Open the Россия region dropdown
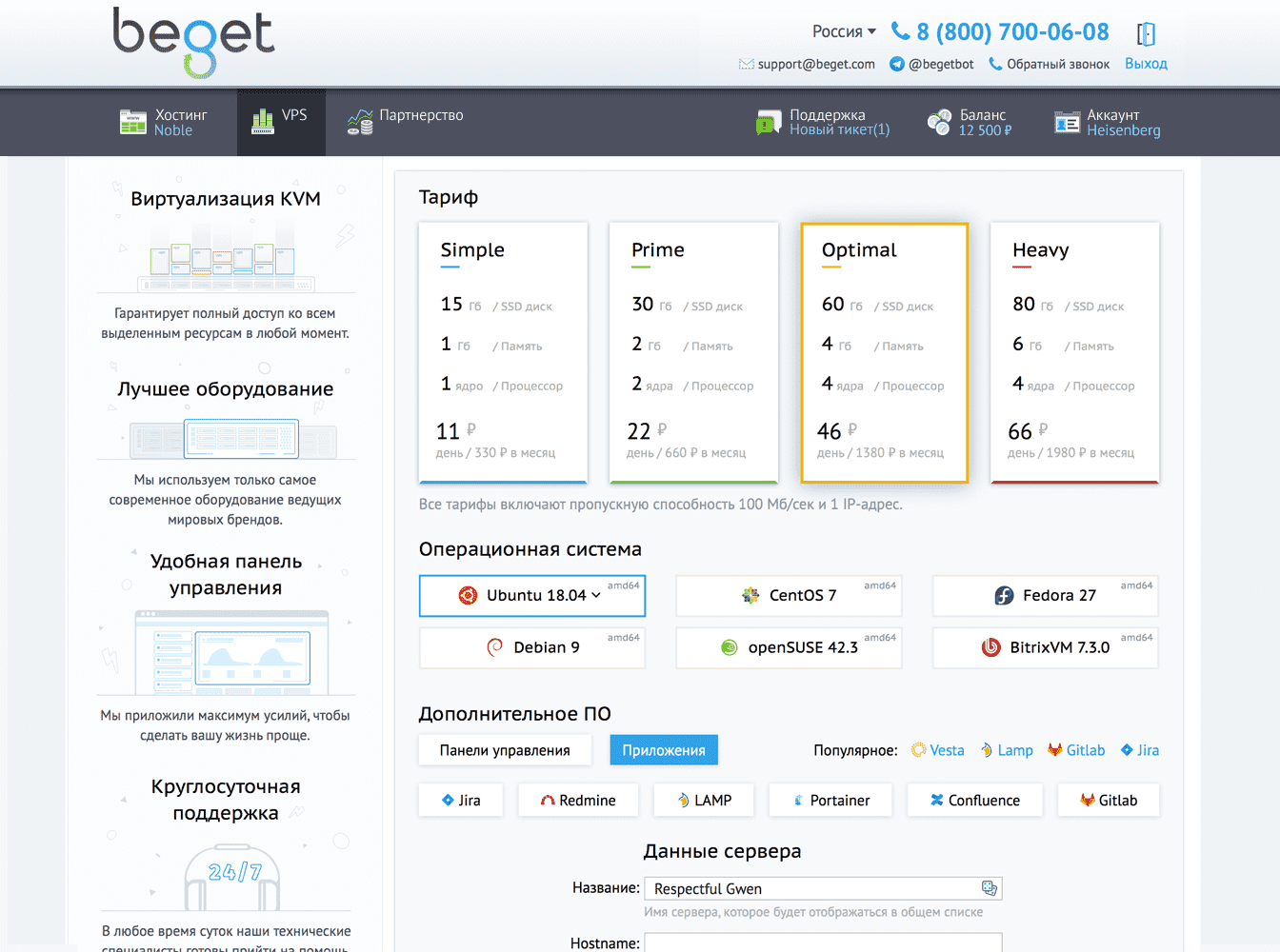The height and width of the screenshot is (952, 1280). click(x=844, y=31)
